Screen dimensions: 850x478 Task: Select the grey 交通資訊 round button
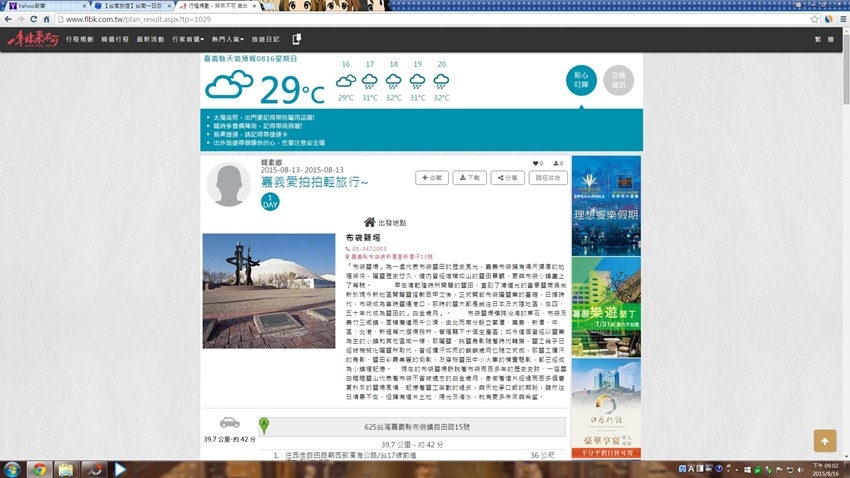(619, 80)
